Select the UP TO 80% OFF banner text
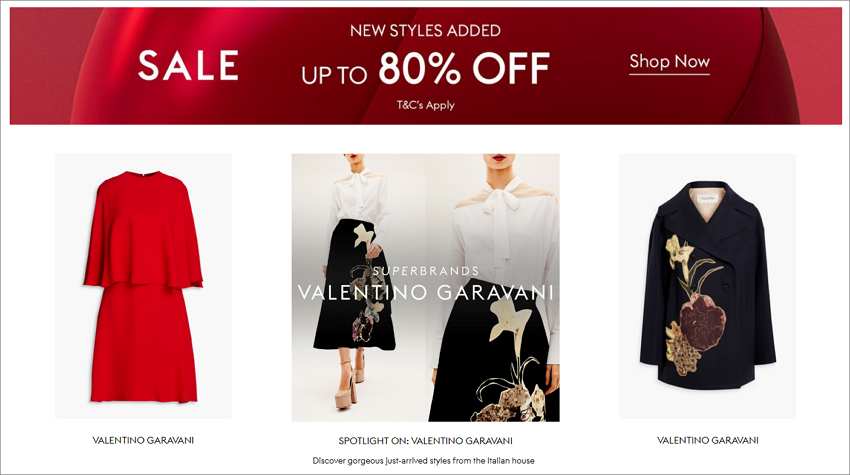Image resolution: width=850 pixels, height=475 pixels. click(426, 69)
